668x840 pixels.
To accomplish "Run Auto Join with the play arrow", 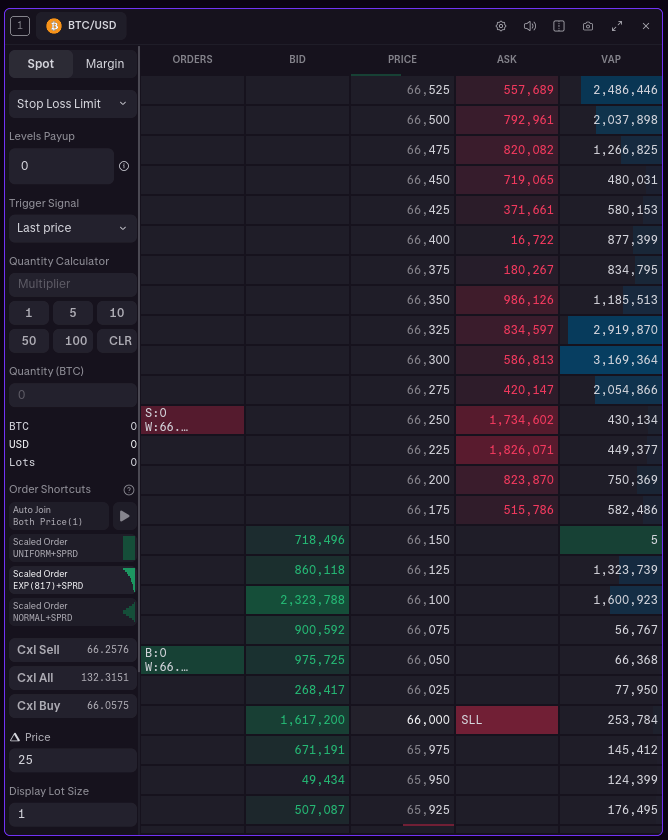I will (x=124, y=517).
